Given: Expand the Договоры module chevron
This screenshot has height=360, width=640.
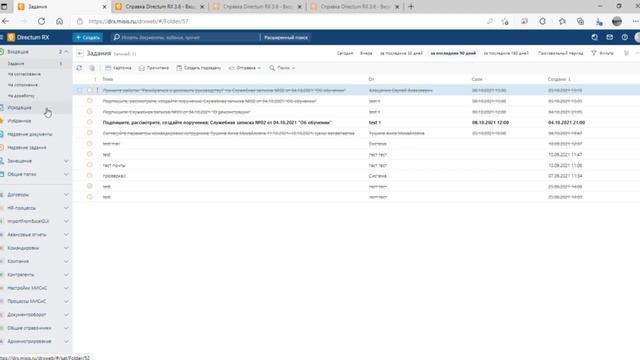Looking at the screenshot, I should (66, 195).
